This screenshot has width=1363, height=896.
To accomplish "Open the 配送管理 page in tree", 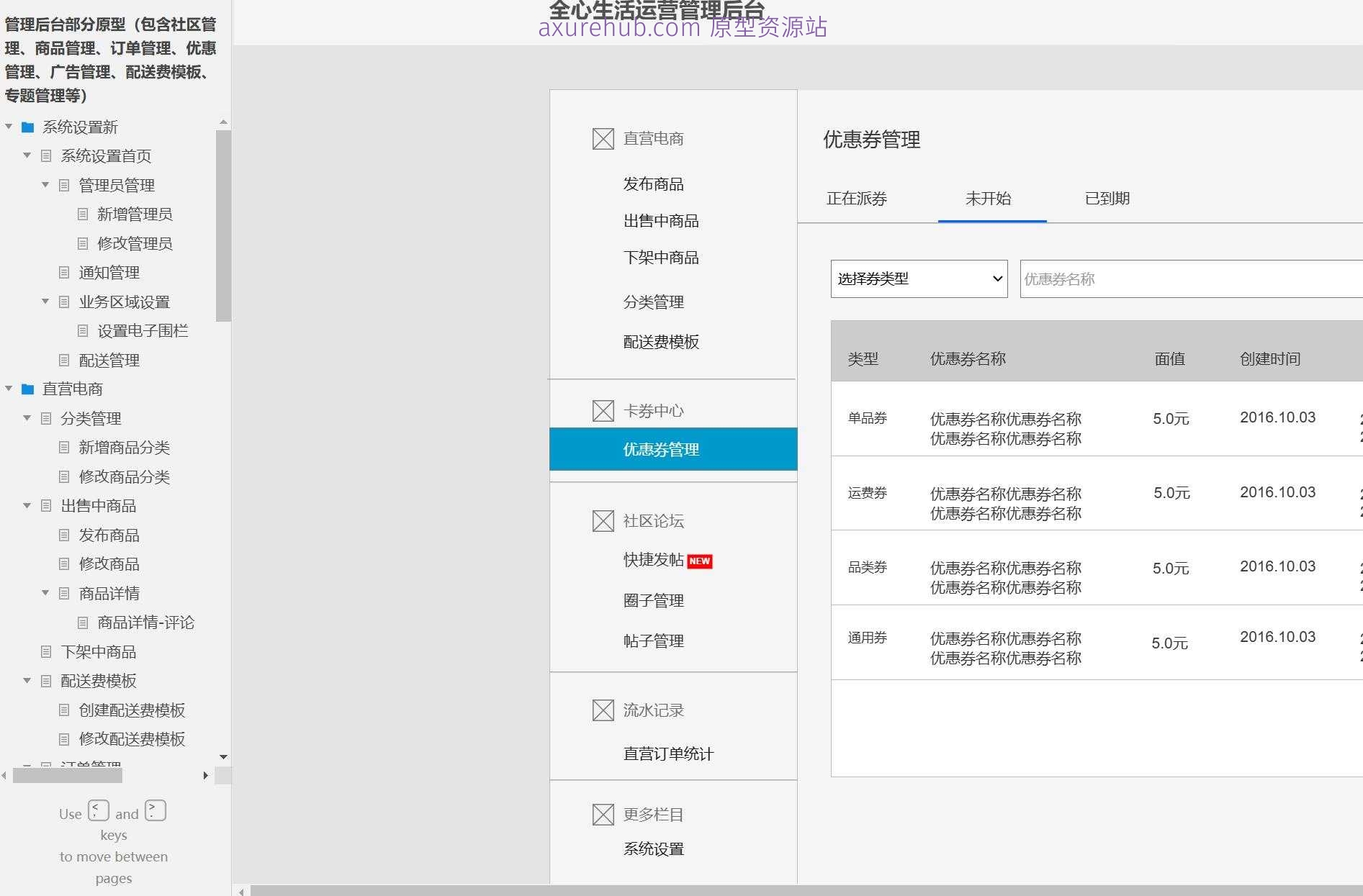I will point(109,361).
